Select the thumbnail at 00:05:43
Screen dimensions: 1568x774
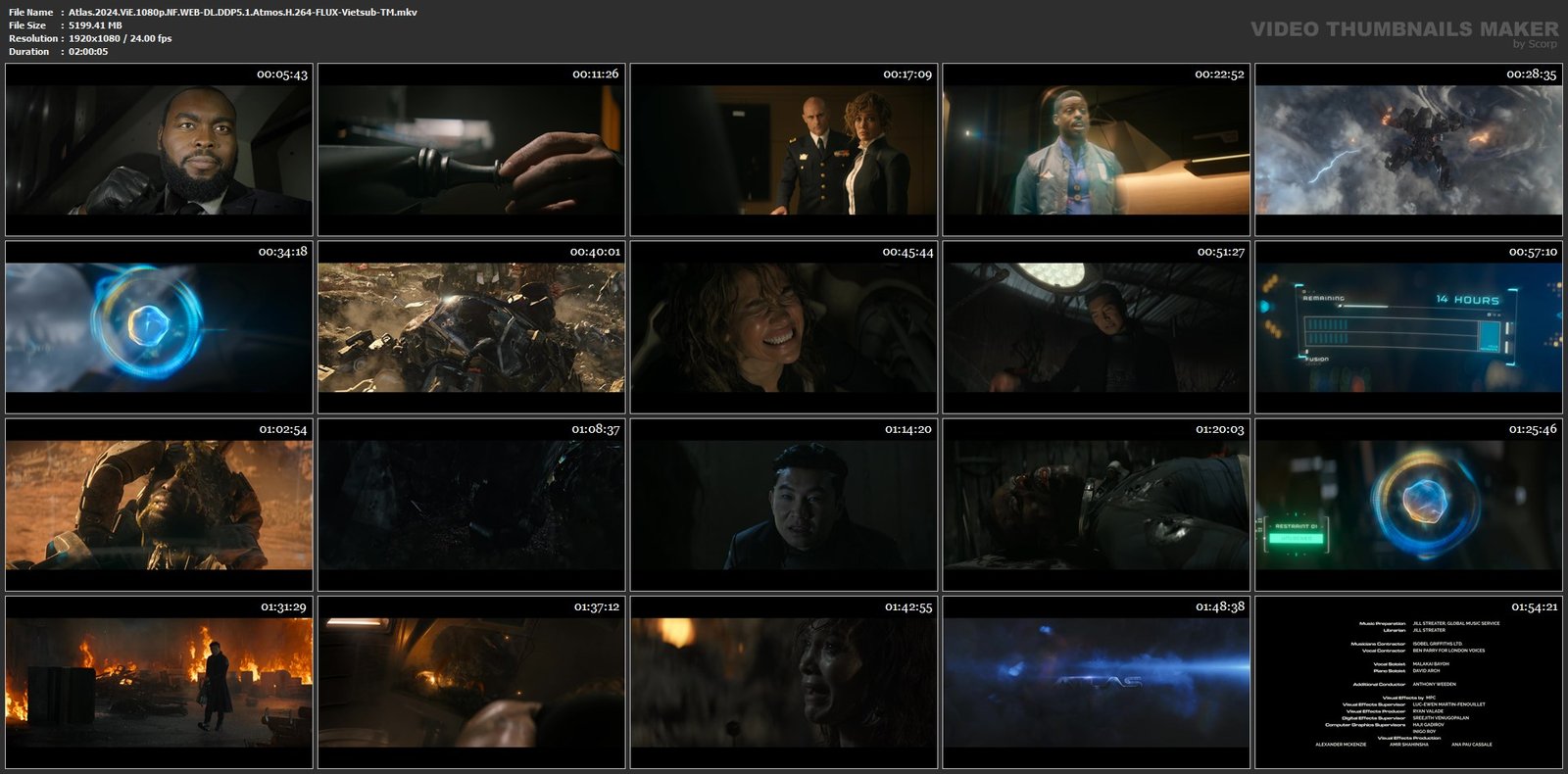coord(159,150)
